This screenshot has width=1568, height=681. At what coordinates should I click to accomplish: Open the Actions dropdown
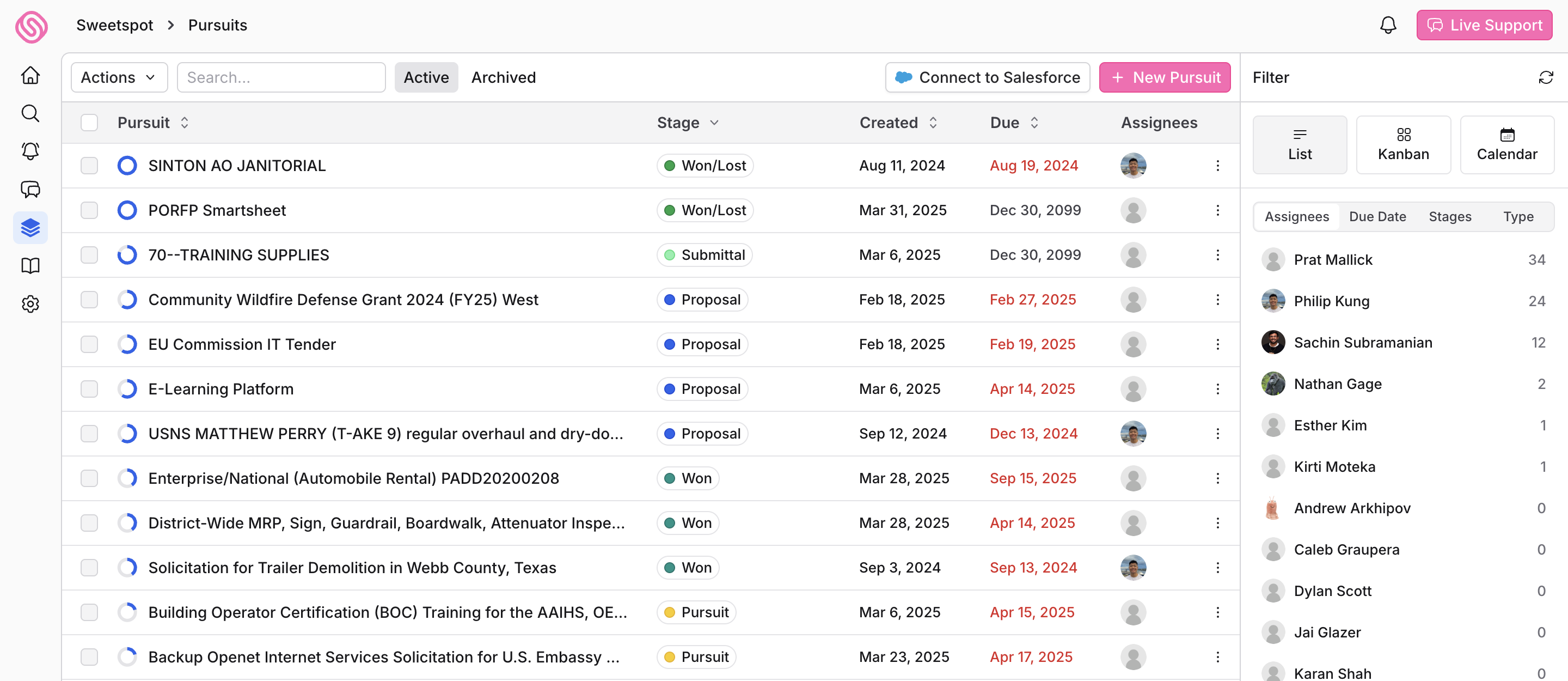(x=119, y=77)
